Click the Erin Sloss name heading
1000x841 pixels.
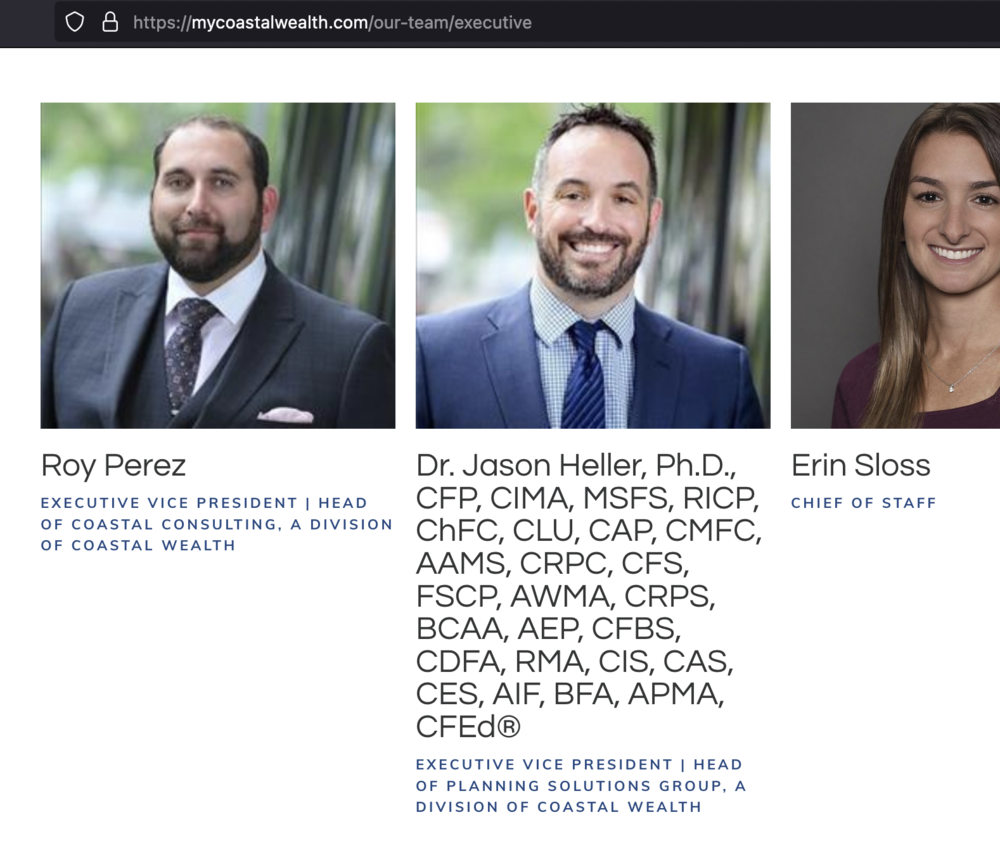coord(861,465)
